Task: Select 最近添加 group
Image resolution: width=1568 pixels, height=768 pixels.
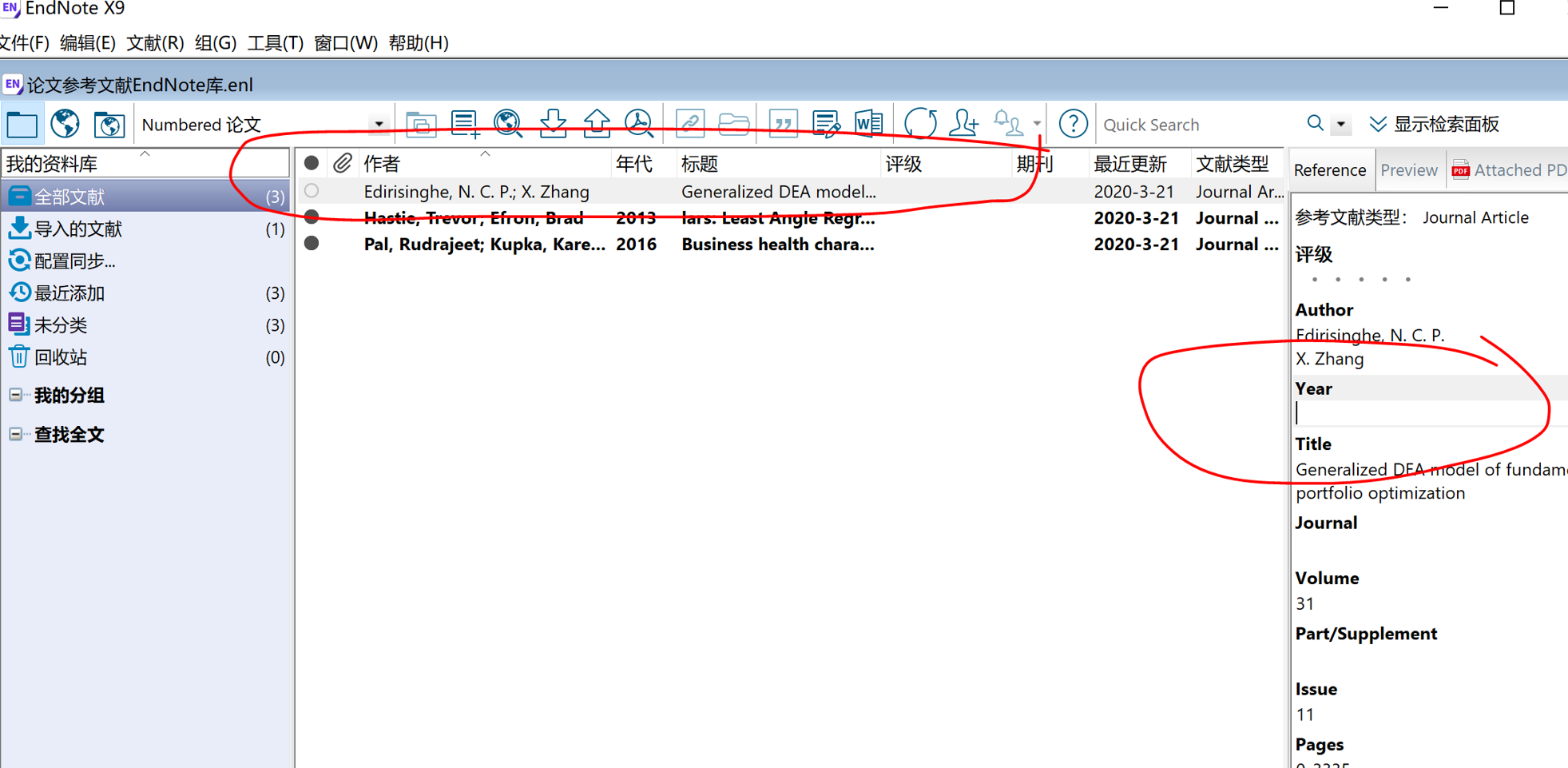Action: [145, 293]
